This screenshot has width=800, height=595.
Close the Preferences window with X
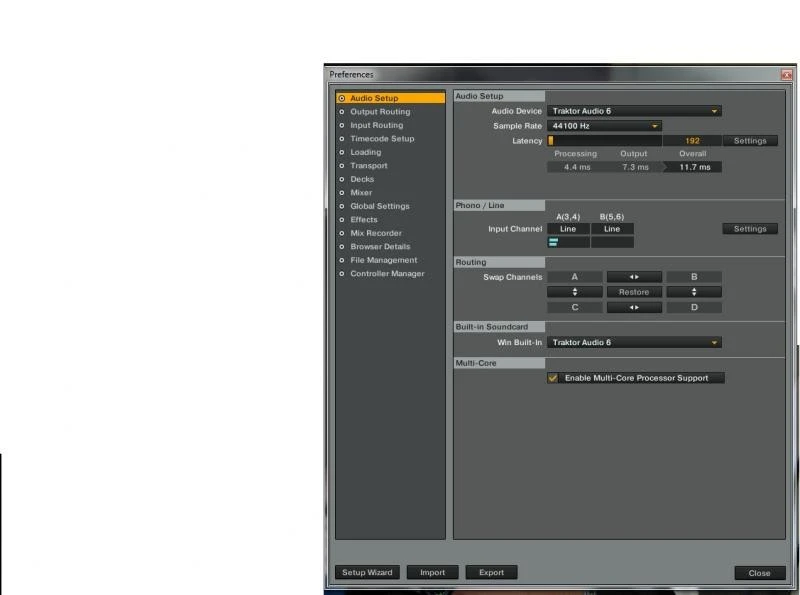pyautogui.click(x=787, y=75)
